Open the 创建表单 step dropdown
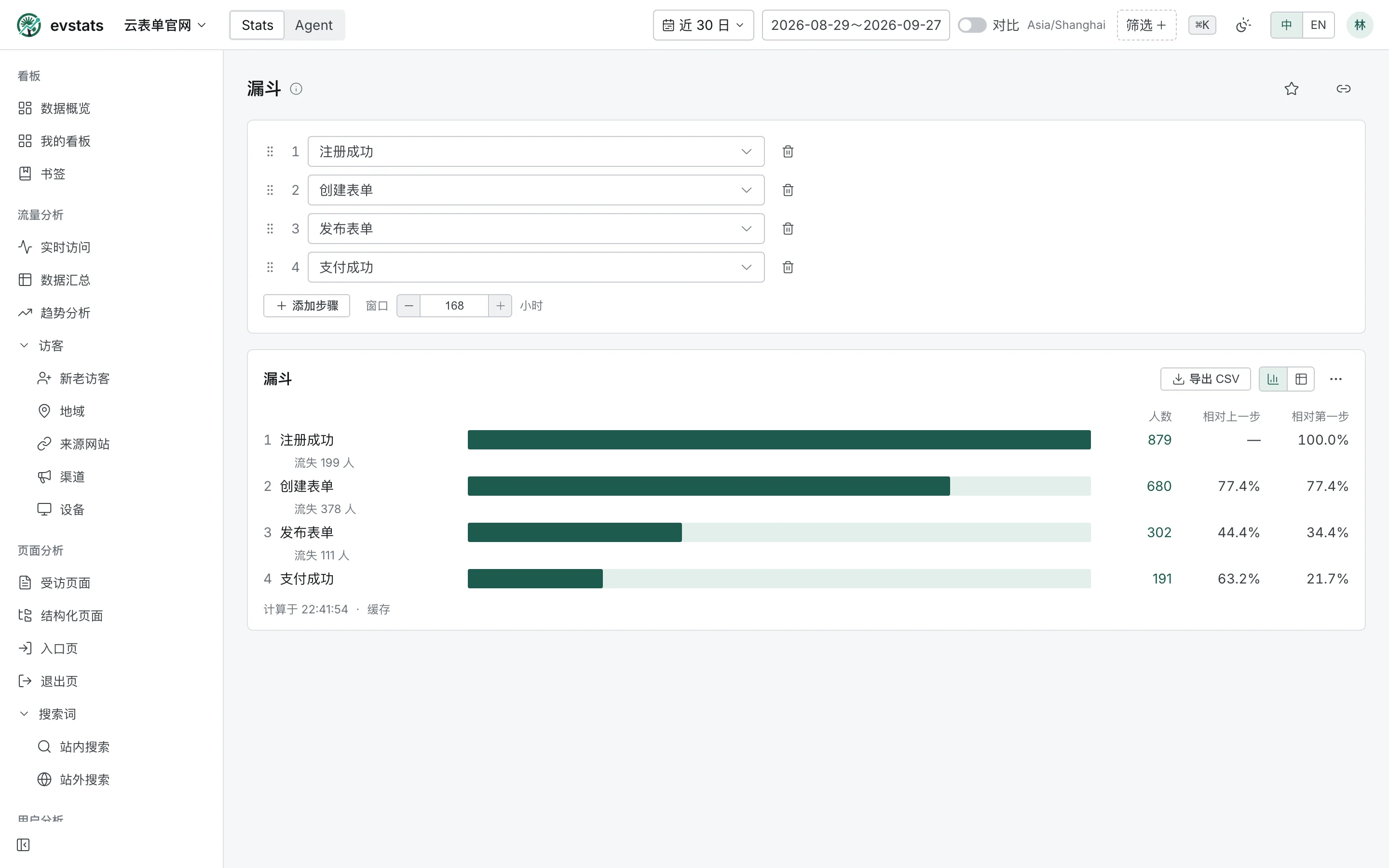The width and height of the screenshot is (1389, 868). pyautogui.click(x=536, y=190)
